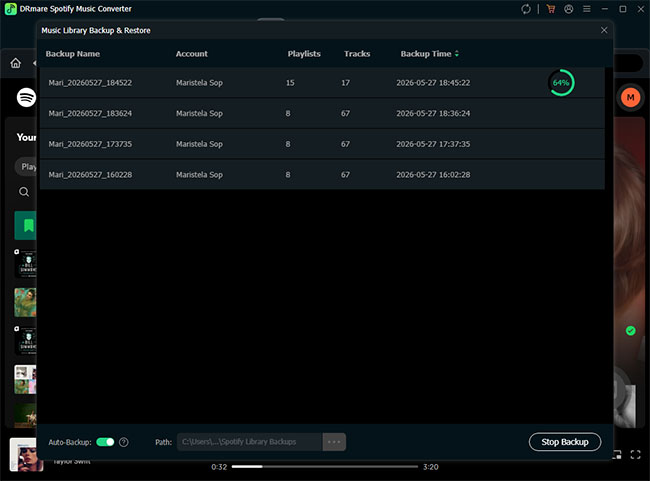The image size is (650, 481).
Task: Click the Playlists column header
Action: (x=304, y=54)
